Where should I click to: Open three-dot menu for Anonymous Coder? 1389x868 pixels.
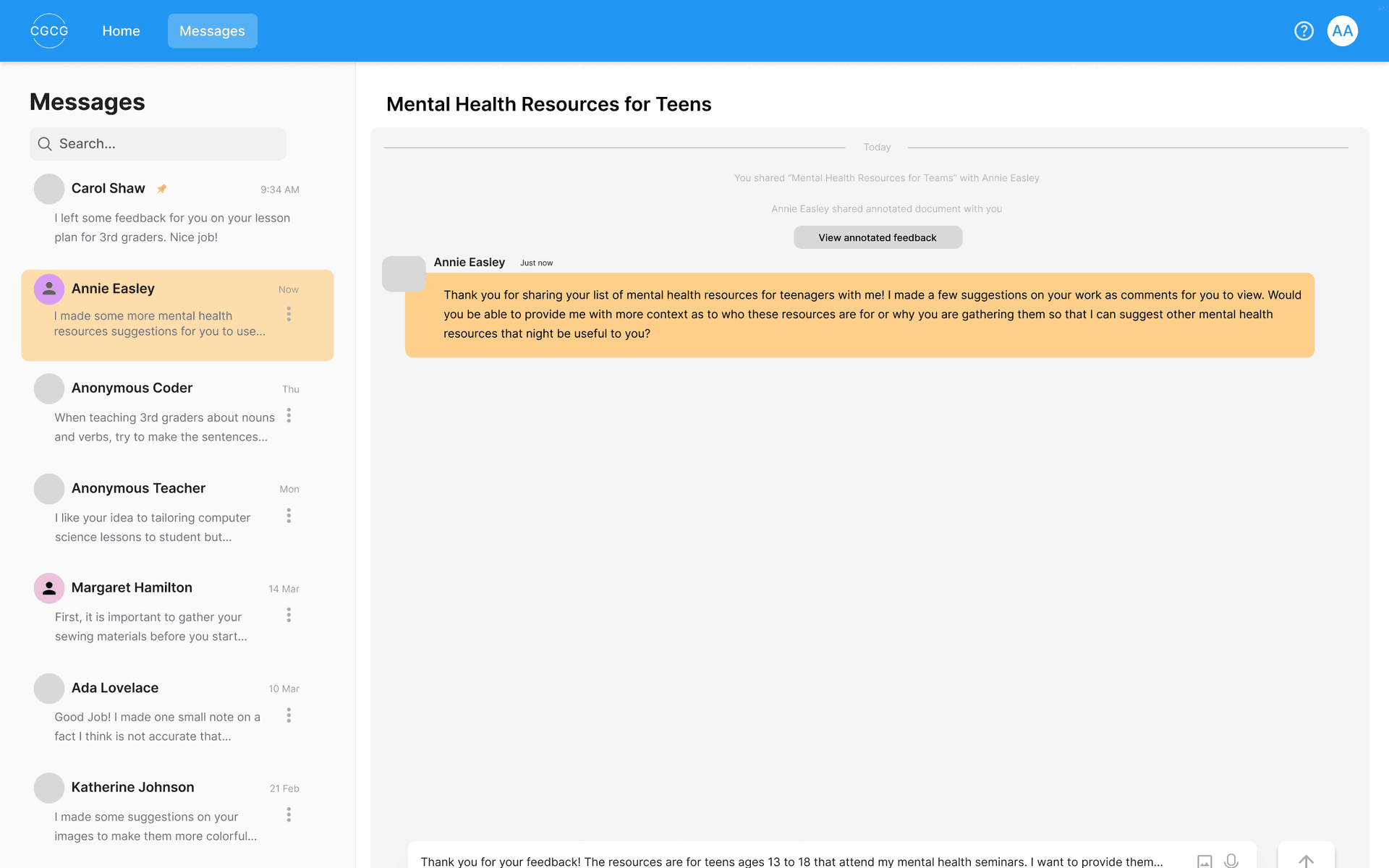point(289,415)
